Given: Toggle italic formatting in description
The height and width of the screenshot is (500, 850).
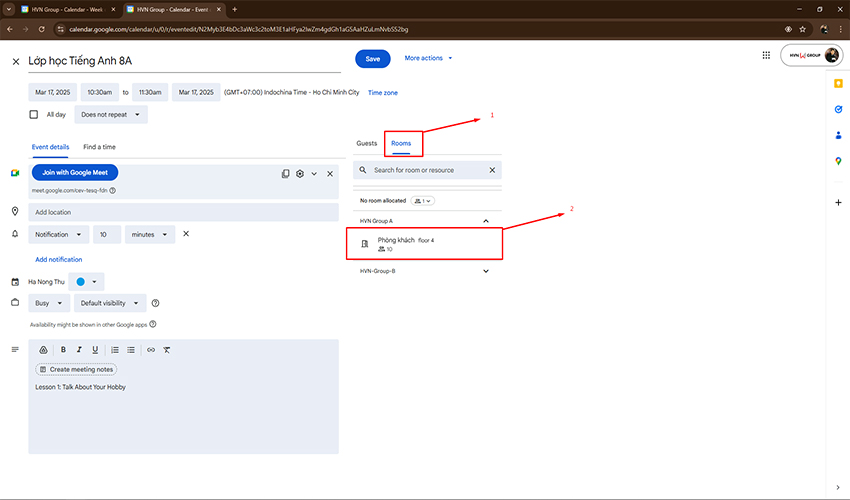Looking at the screenshot, I should 79,350.
